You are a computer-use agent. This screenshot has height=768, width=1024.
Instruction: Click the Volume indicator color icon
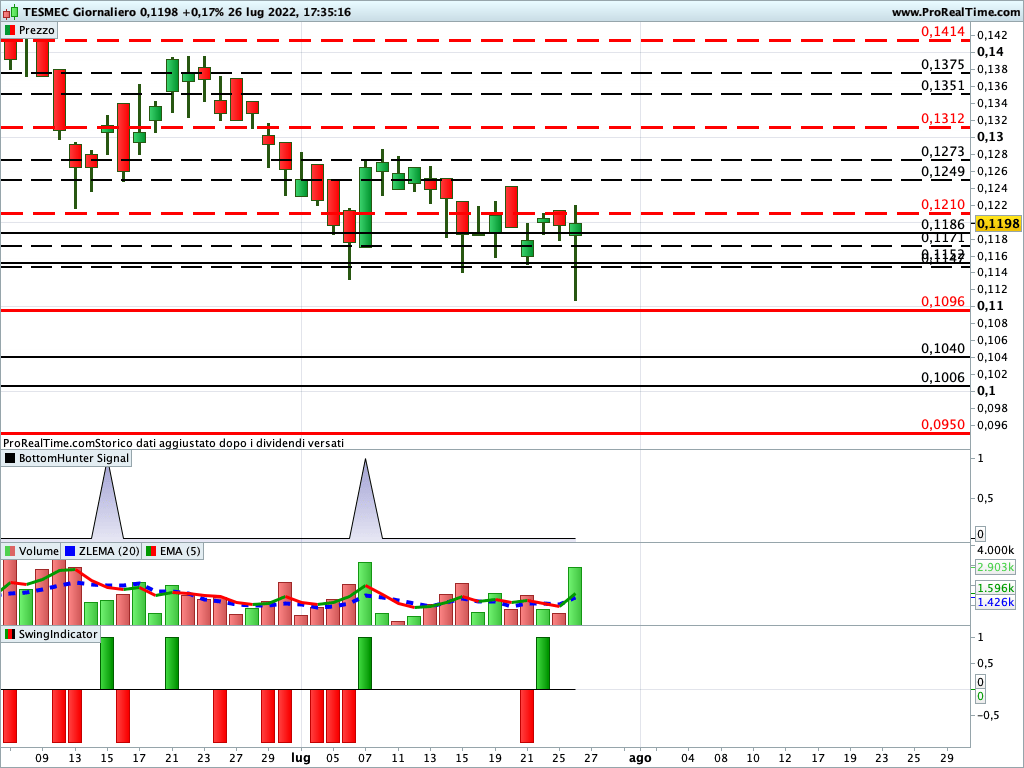pos(10,551)
